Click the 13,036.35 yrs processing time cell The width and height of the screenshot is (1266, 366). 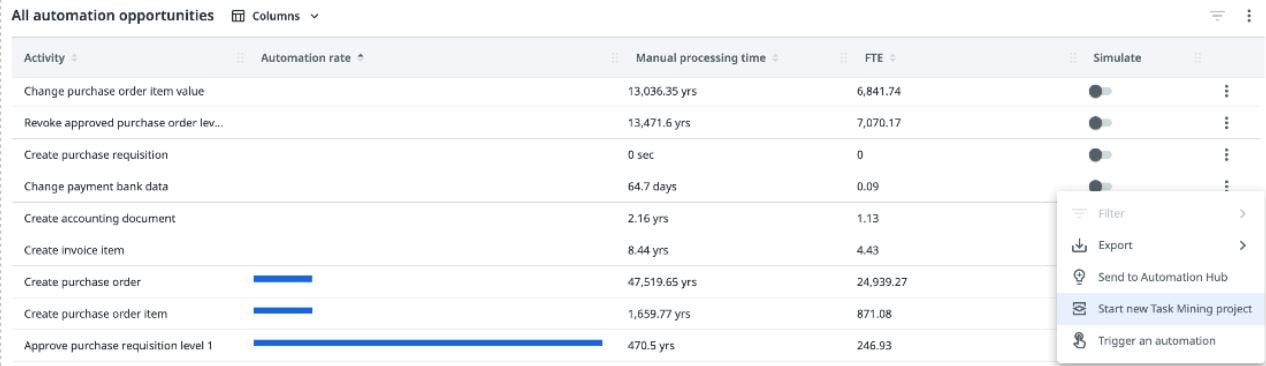tap(662, 91)
